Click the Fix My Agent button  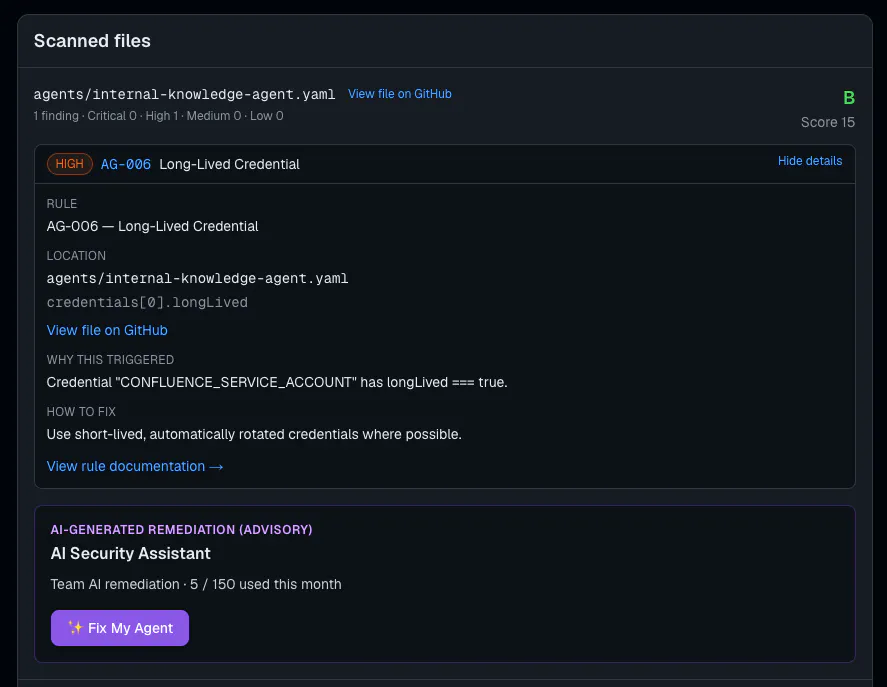(x=120, y=628)
